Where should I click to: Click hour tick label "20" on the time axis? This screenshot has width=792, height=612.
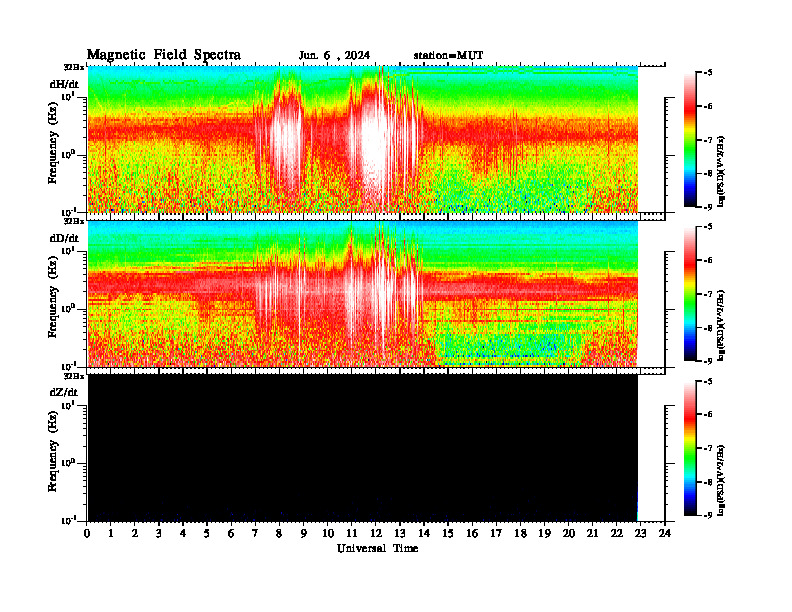568,534
